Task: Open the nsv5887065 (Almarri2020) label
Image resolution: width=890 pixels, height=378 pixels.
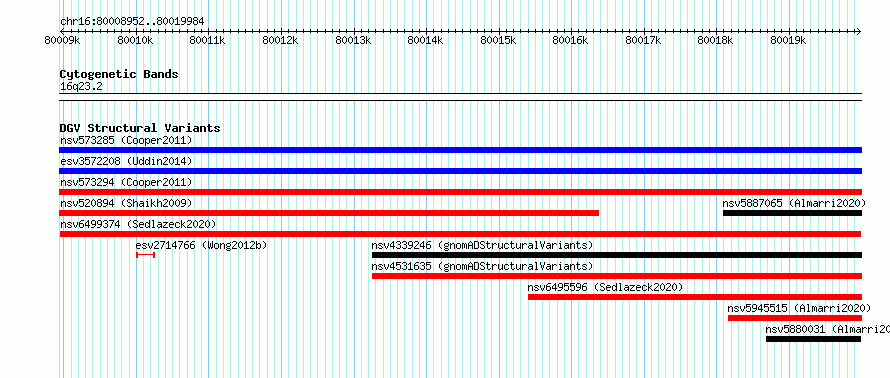Action: click(x=794, y=203)
